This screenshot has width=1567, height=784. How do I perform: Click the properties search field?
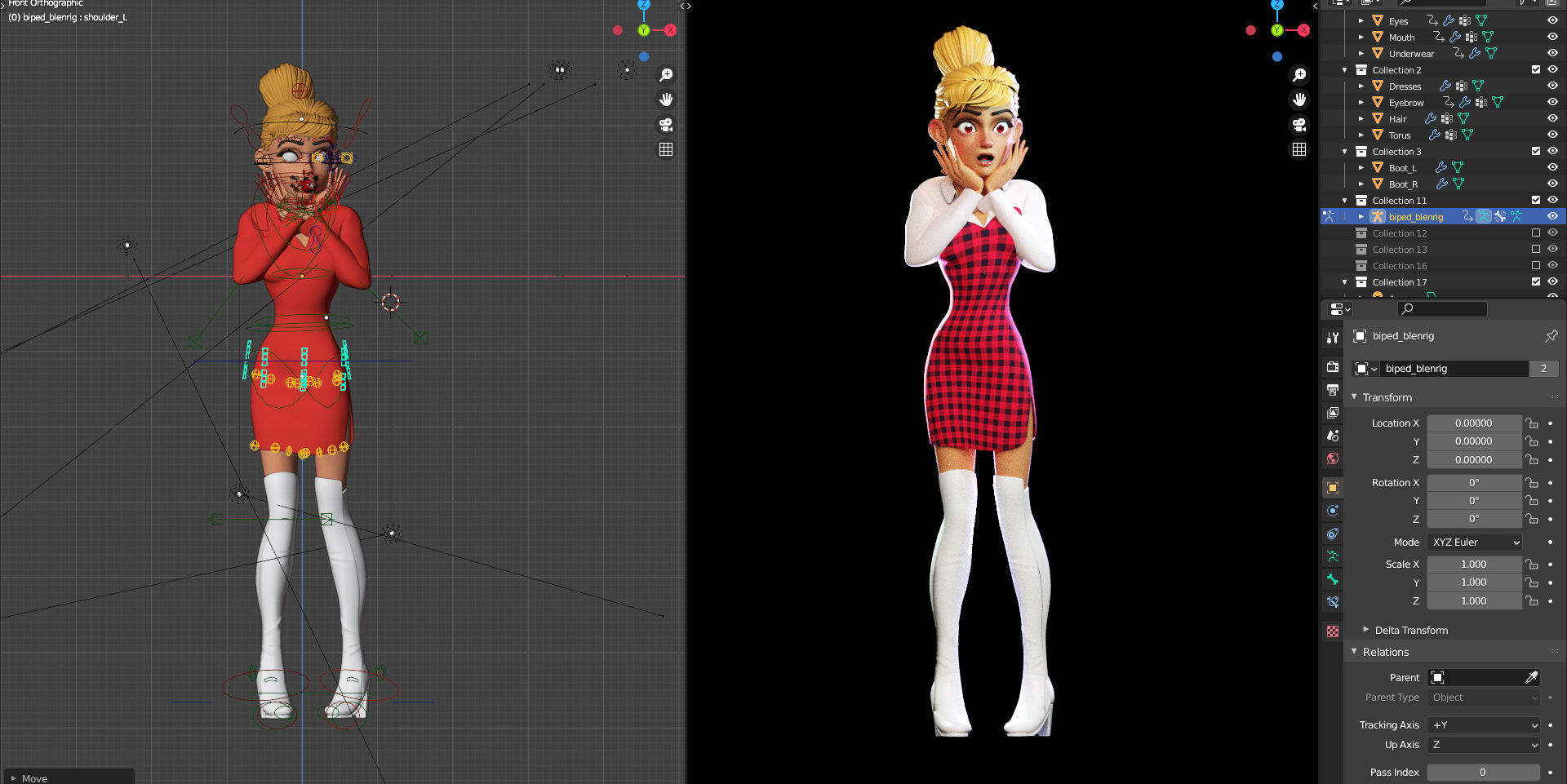pyautogui.click(x=1441, y=309)
